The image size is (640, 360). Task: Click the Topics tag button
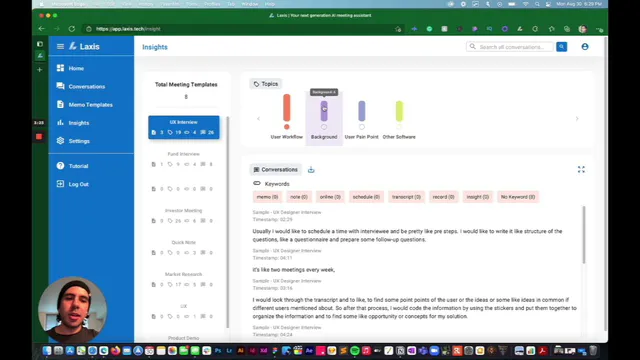coord(265,84)
